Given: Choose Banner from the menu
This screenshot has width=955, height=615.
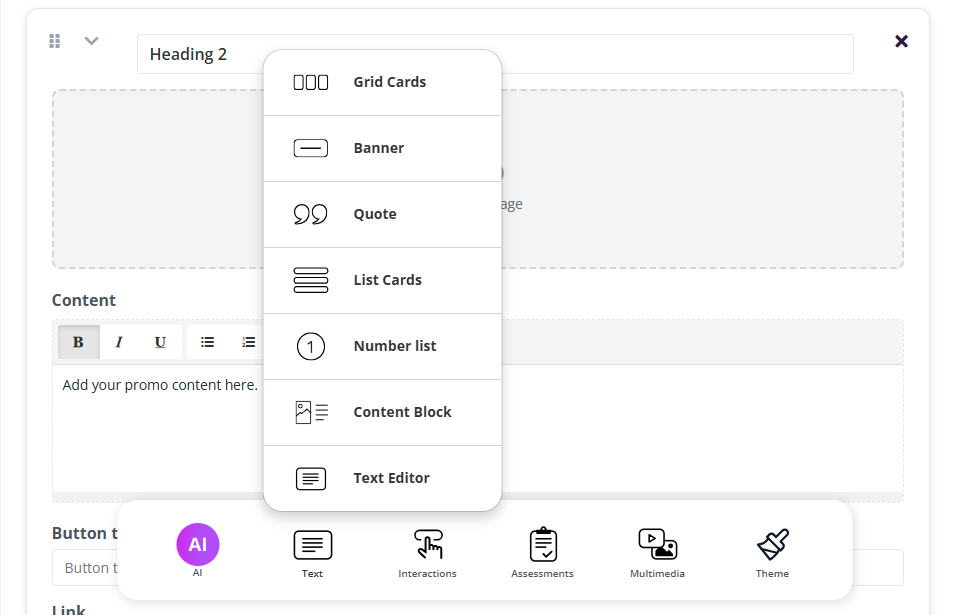Looking at the screenshot, I should pyautogui.click(x=382, y=148).
